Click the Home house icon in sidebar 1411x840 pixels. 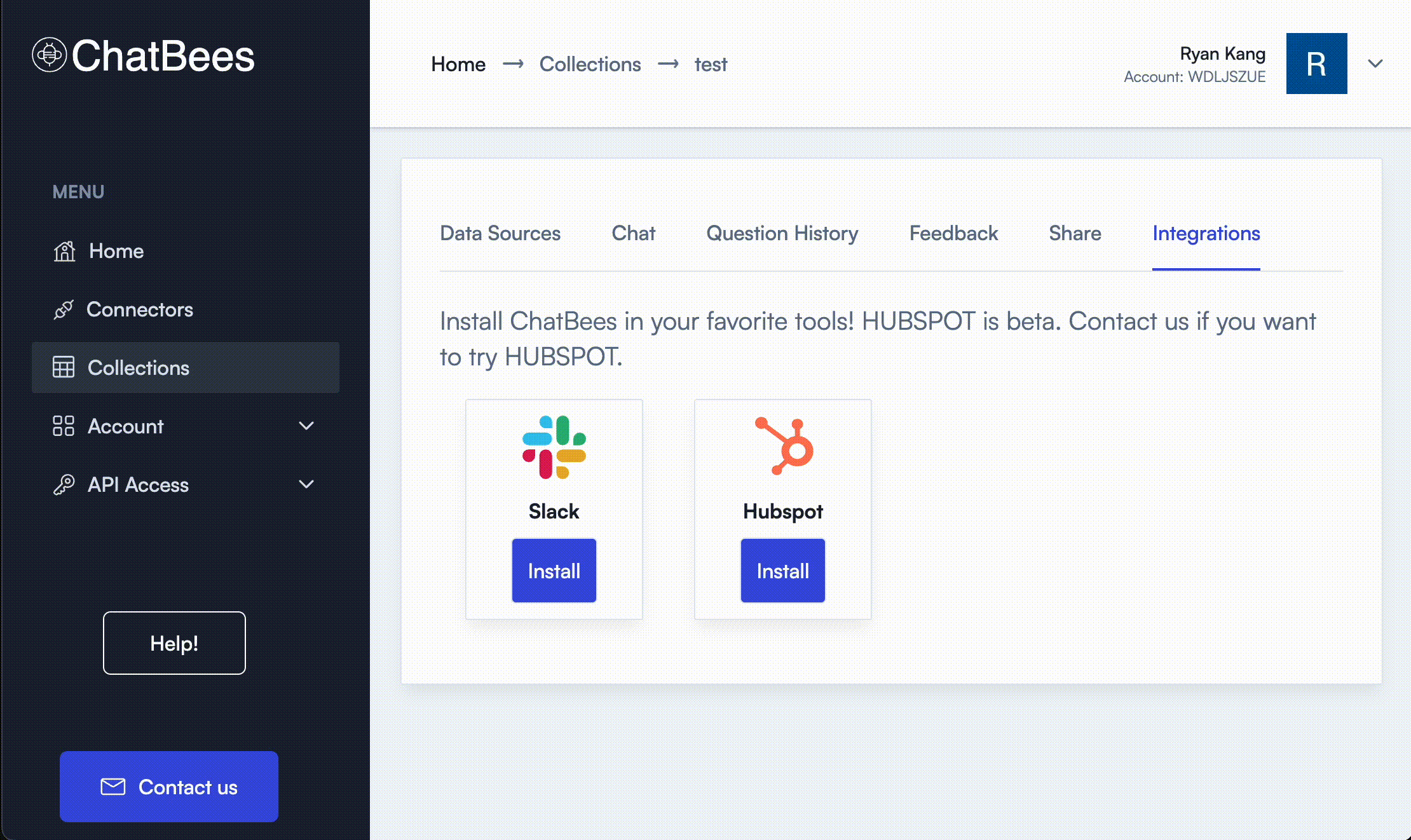click(64, 251)
